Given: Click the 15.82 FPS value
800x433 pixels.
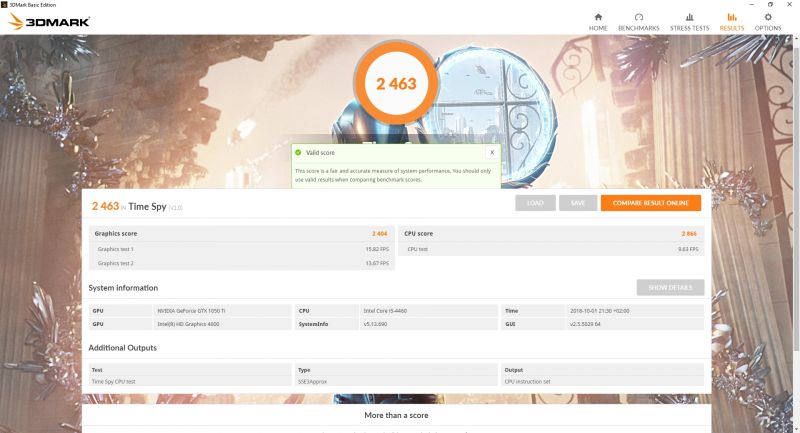Looking at the screenshot, I should point(377,249).
